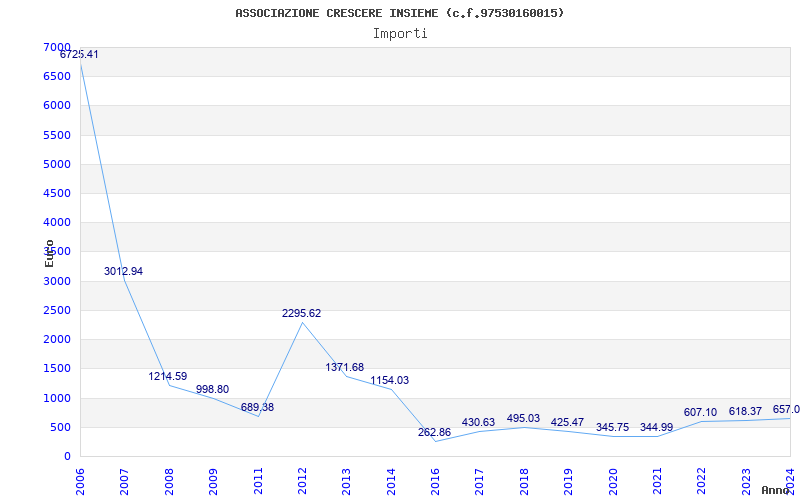The image size is (800, 500).
Task: Click data label 495.03
Action: point(523,418)
